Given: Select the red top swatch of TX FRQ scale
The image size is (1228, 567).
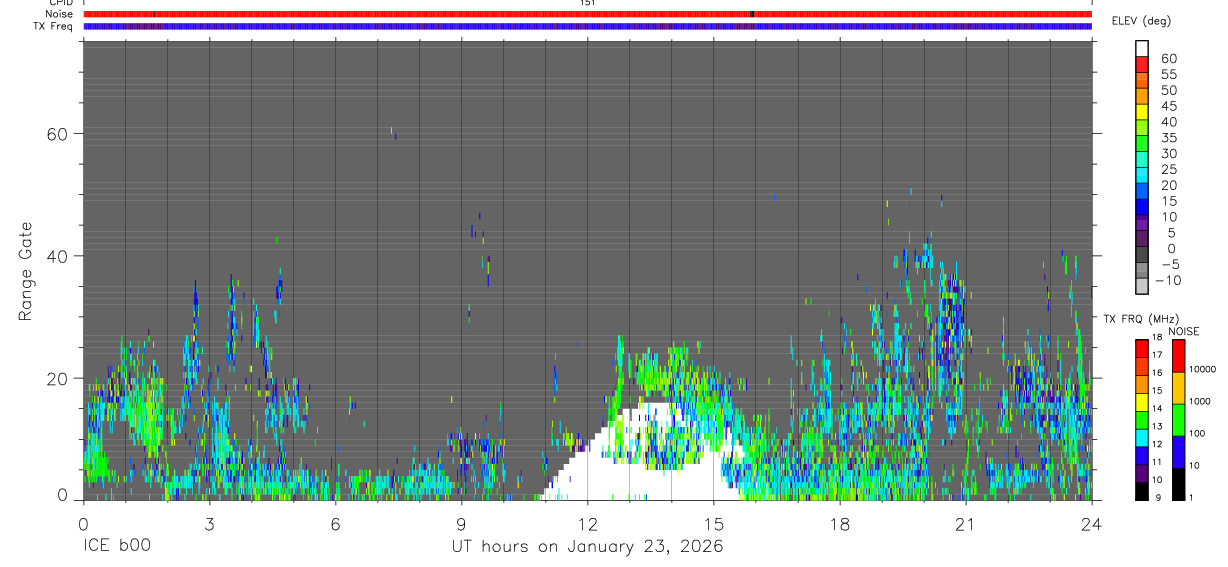Looking at the screenshot, I should [x=1142, y=348].
